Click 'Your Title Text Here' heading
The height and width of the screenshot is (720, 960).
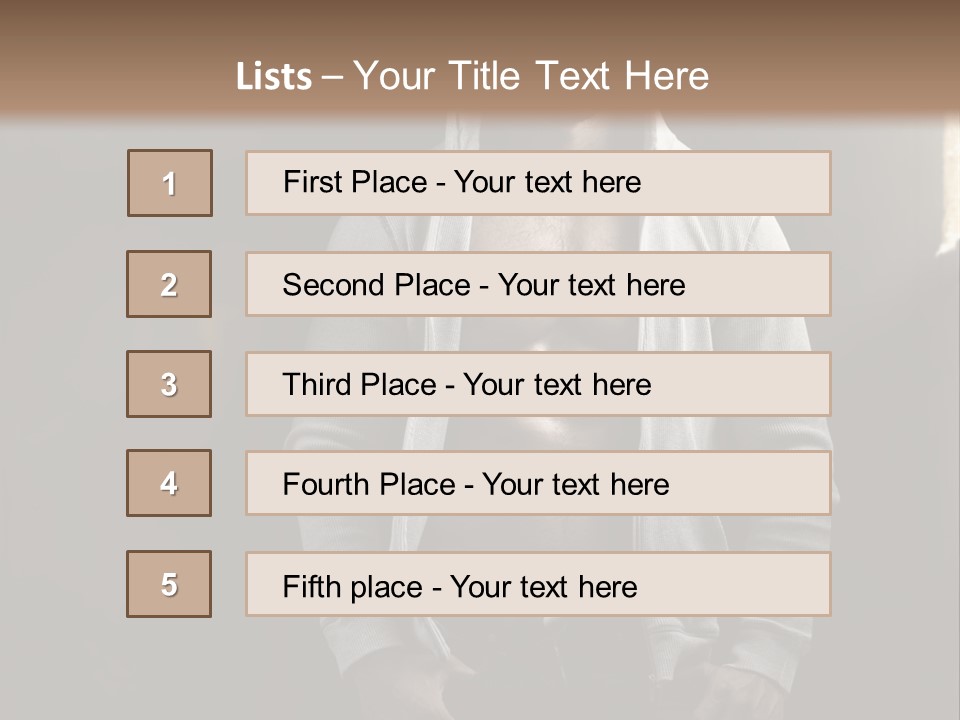[x=531, y=76]
